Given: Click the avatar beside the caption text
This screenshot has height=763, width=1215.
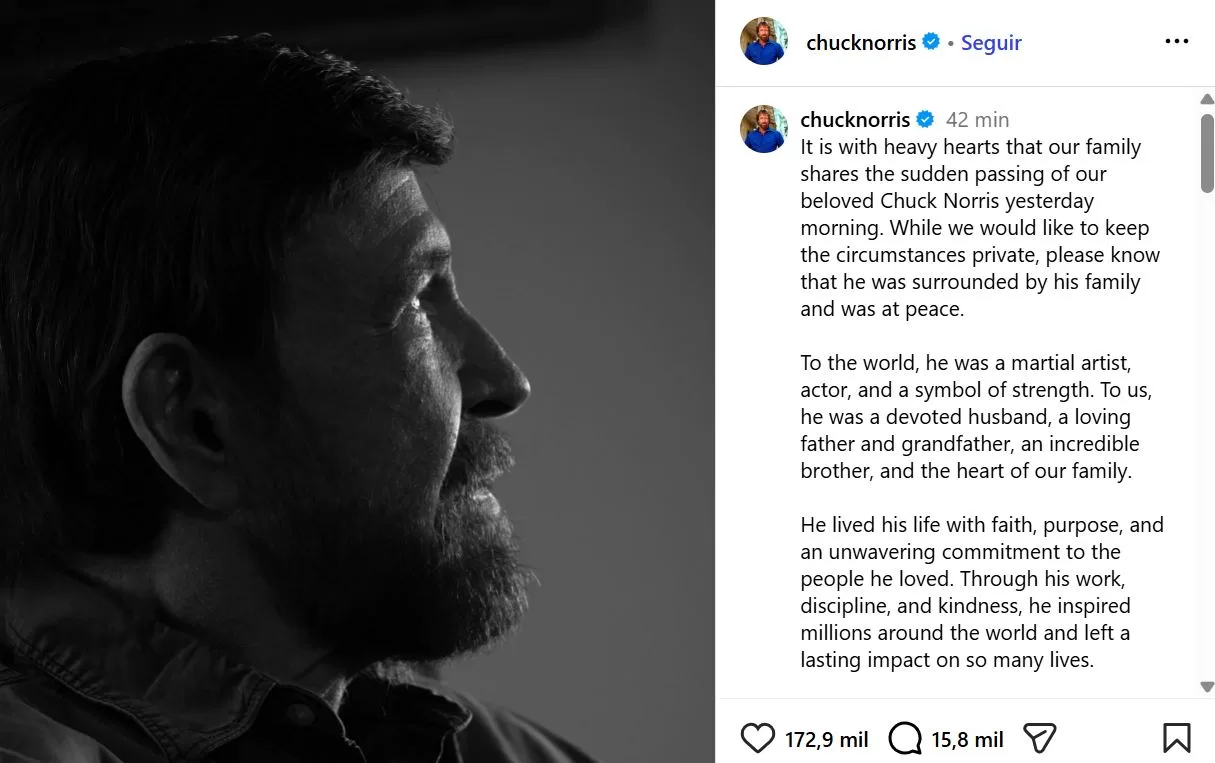Looking at the screenshot, I should [763, 128].
